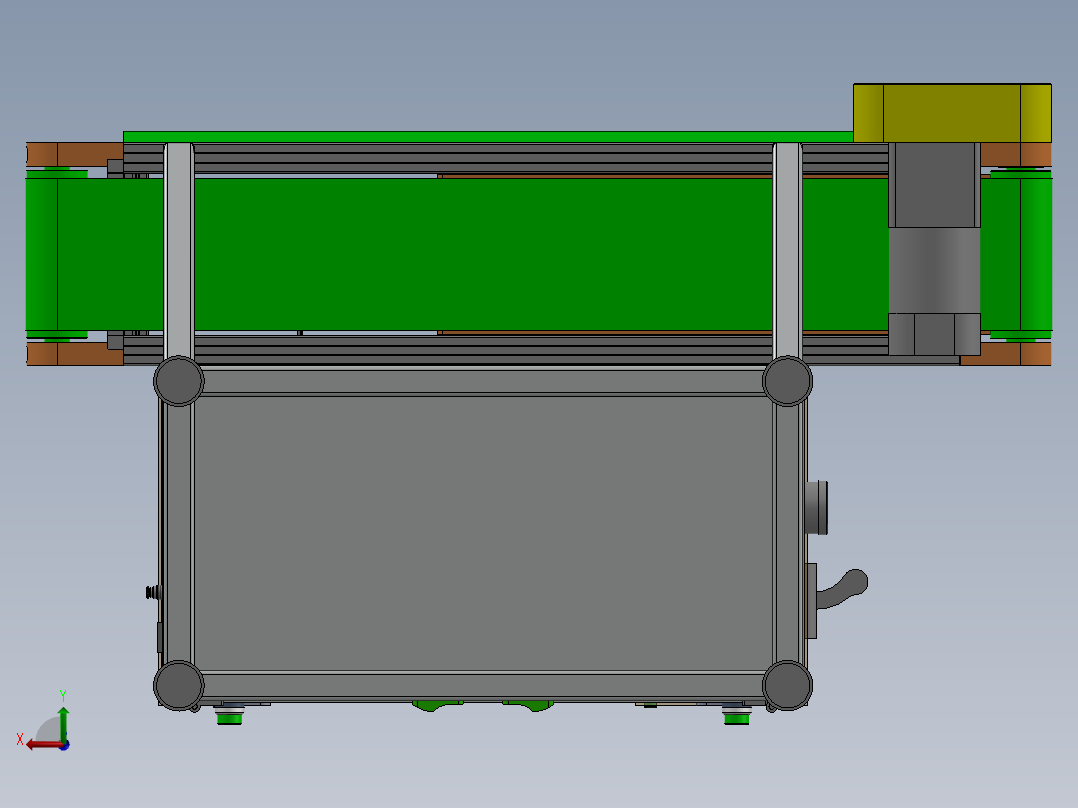Select the yellow motor cover box
This screenshot has width=1078, height=808.
tap(952, 113)
